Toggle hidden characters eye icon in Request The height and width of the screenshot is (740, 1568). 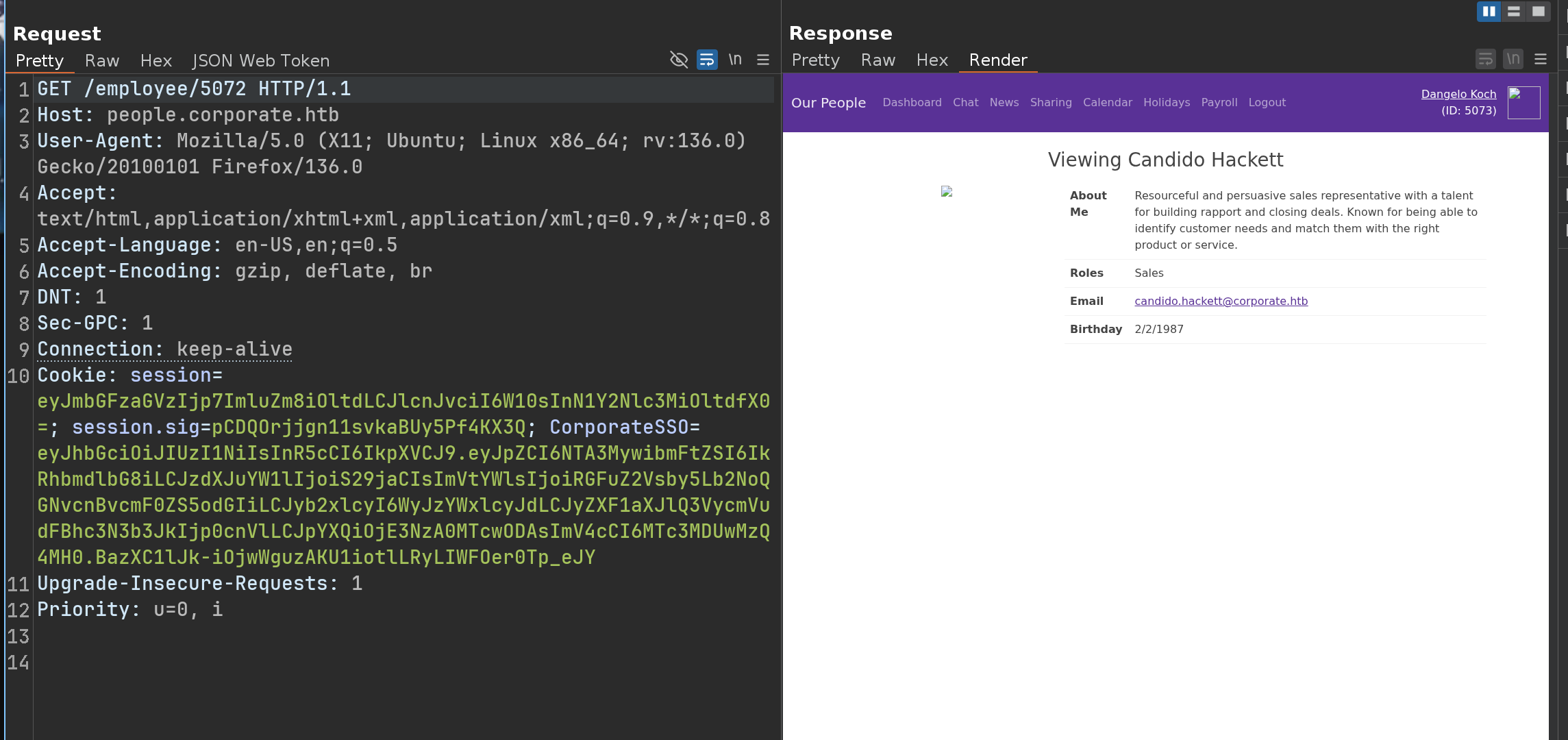[x=678, y=60]
